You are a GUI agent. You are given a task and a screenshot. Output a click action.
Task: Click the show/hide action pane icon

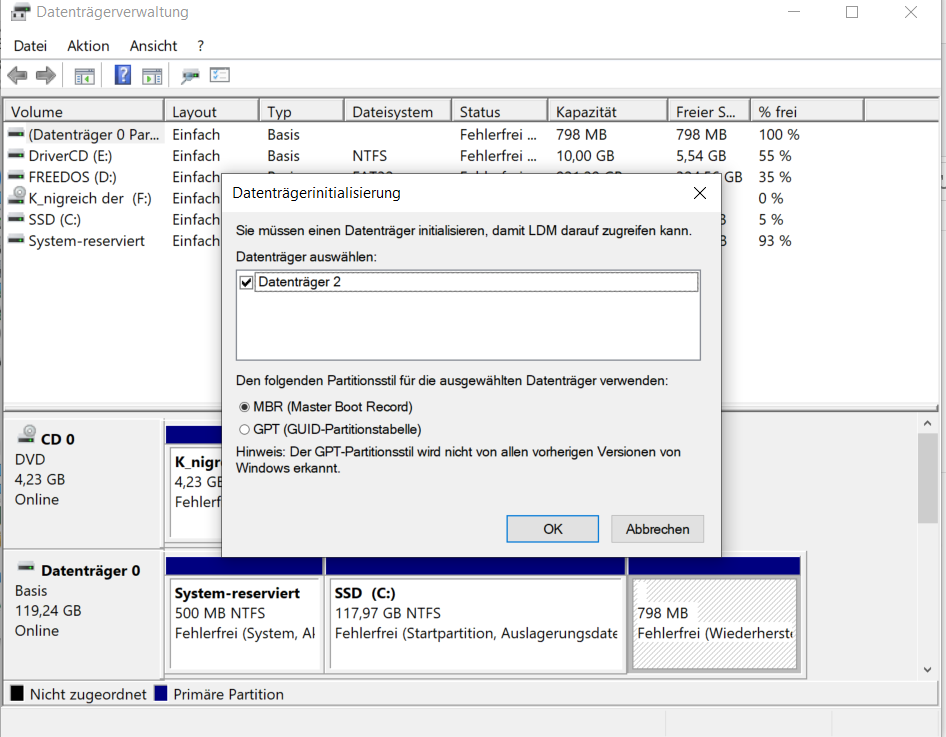point(152,76)
